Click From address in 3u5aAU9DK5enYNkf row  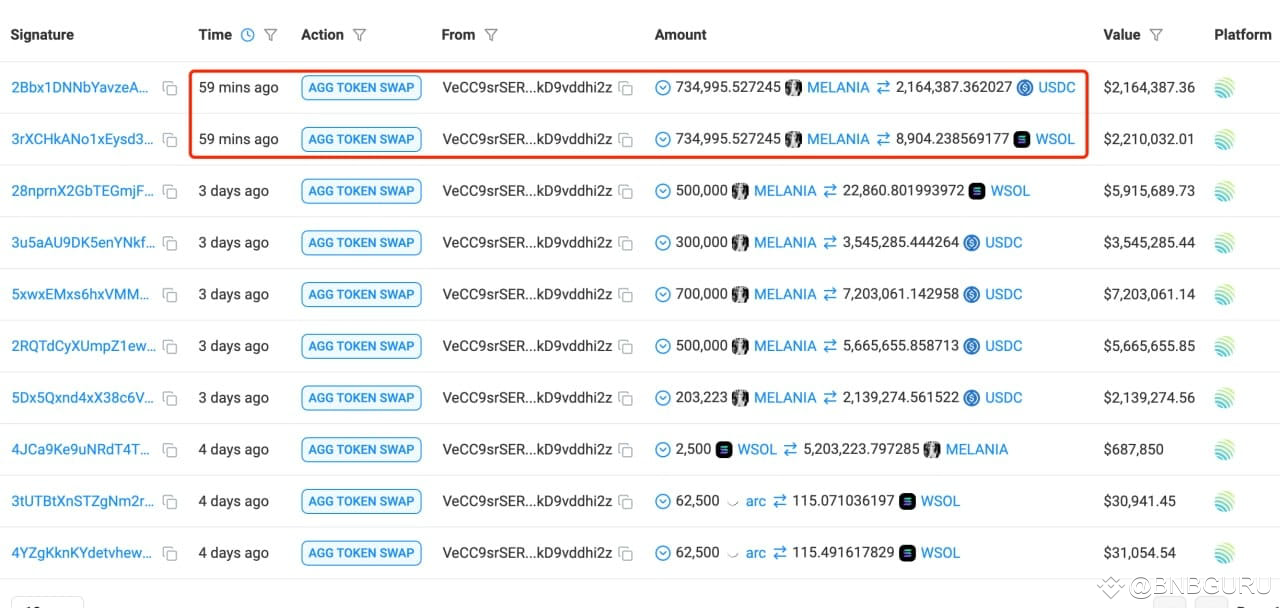click(x=527, y=243)
